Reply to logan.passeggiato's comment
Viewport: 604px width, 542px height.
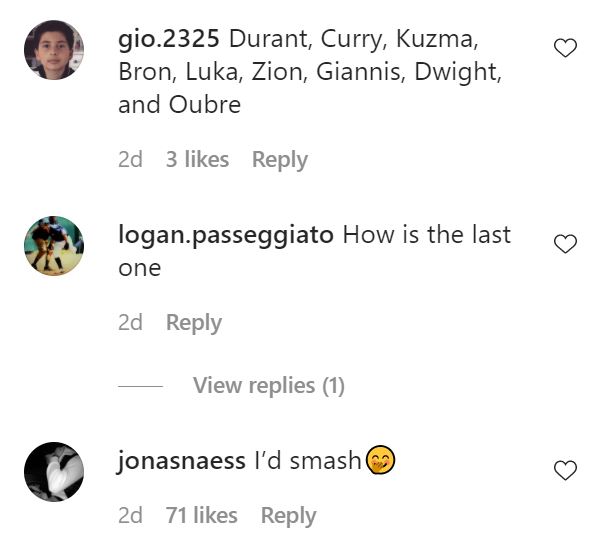click(x=194, y=322)
